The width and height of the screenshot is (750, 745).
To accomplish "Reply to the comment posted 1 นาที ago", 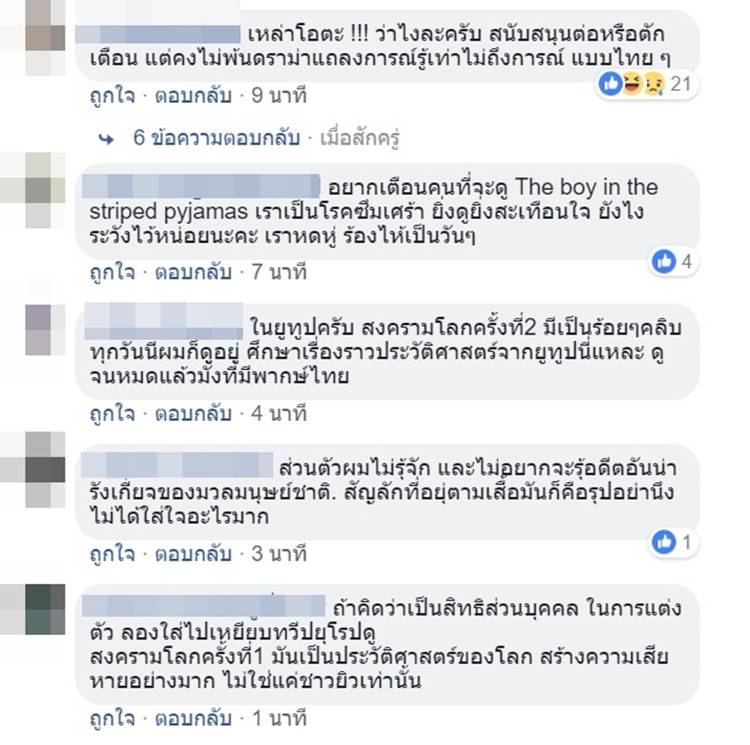I will [193, 718].
